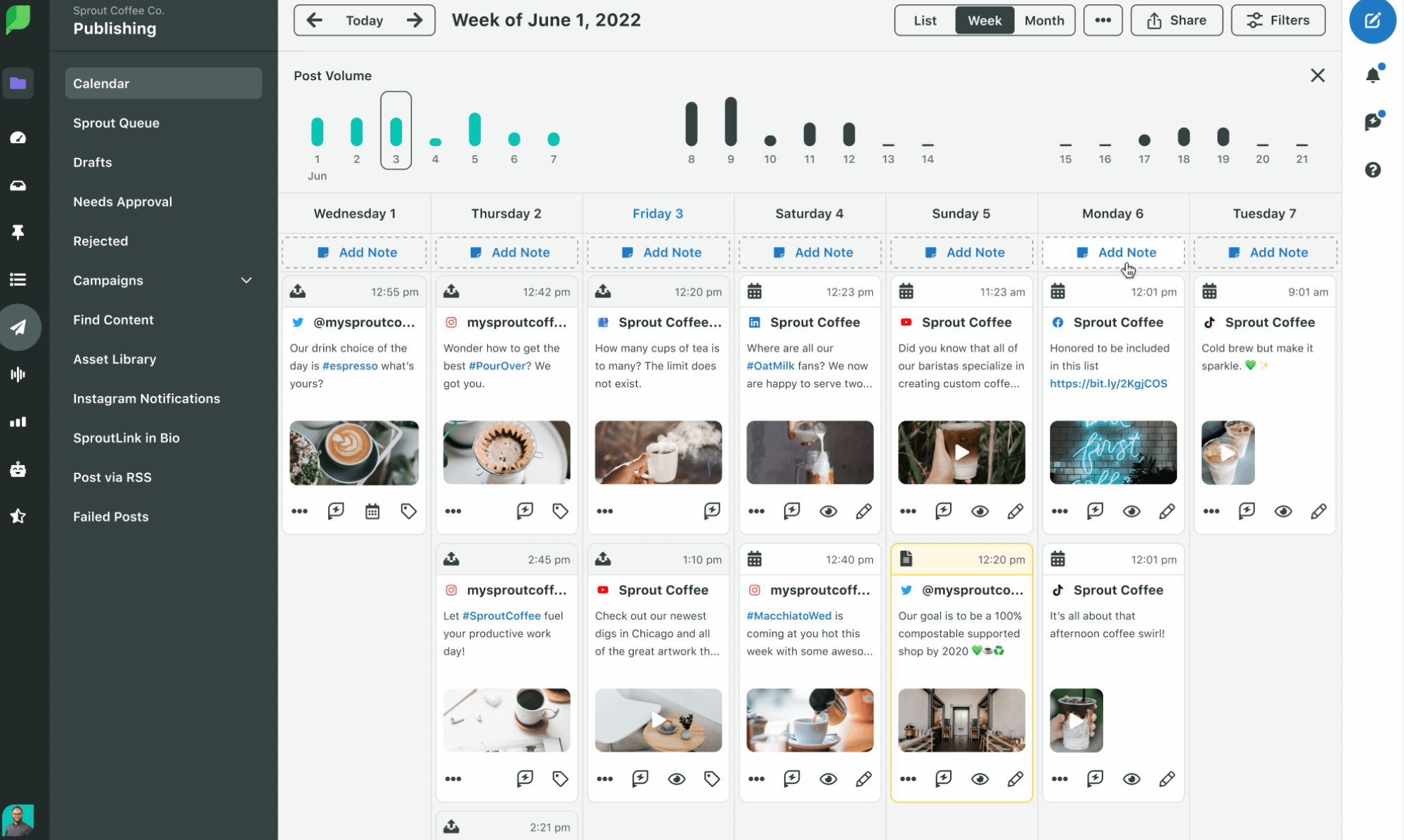
Task: Open the reports bar chart sidebar icon
Action: pos(18,422)
